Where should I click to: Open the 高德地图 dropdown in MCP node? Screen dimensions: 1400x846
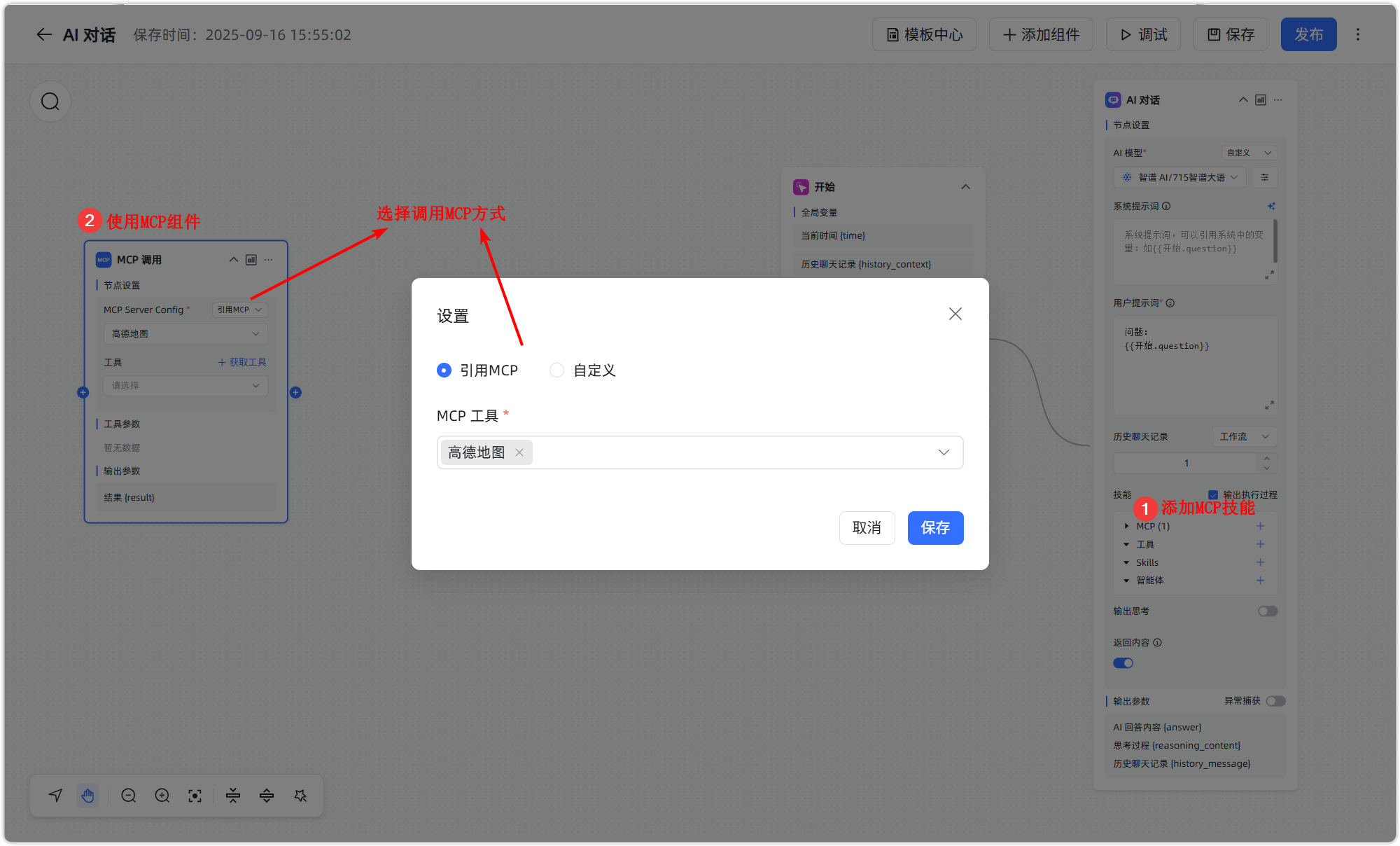[x=185, y=334]
